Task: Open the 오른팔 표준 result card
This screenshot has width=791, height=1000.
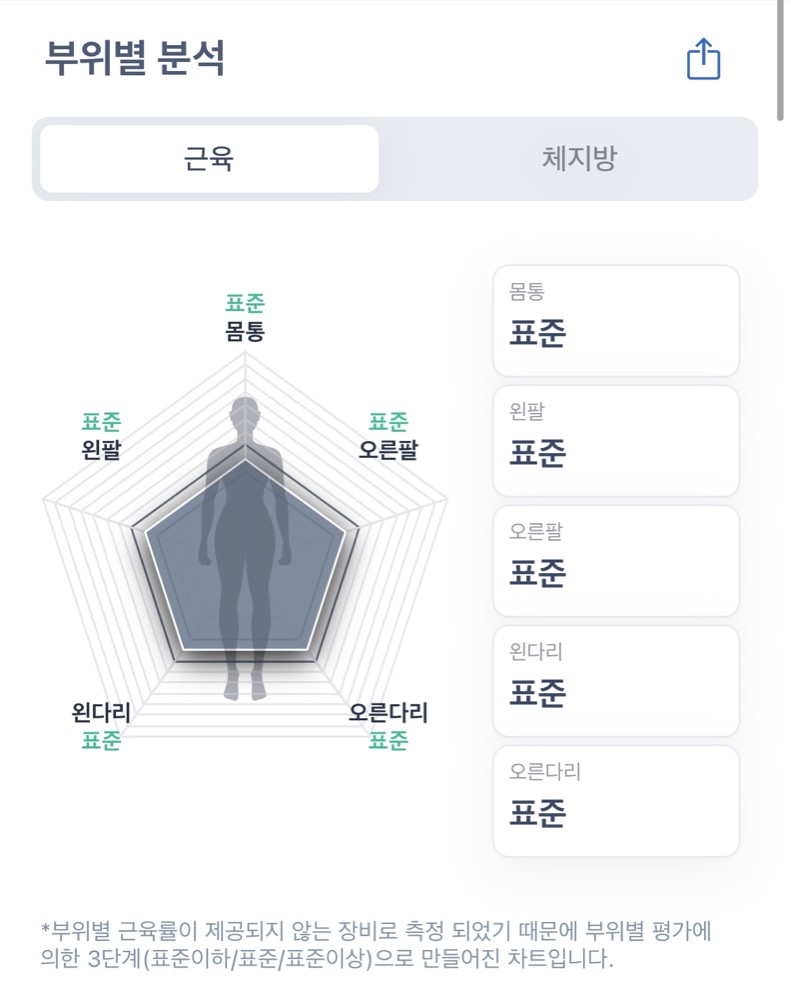Action: 616,561
